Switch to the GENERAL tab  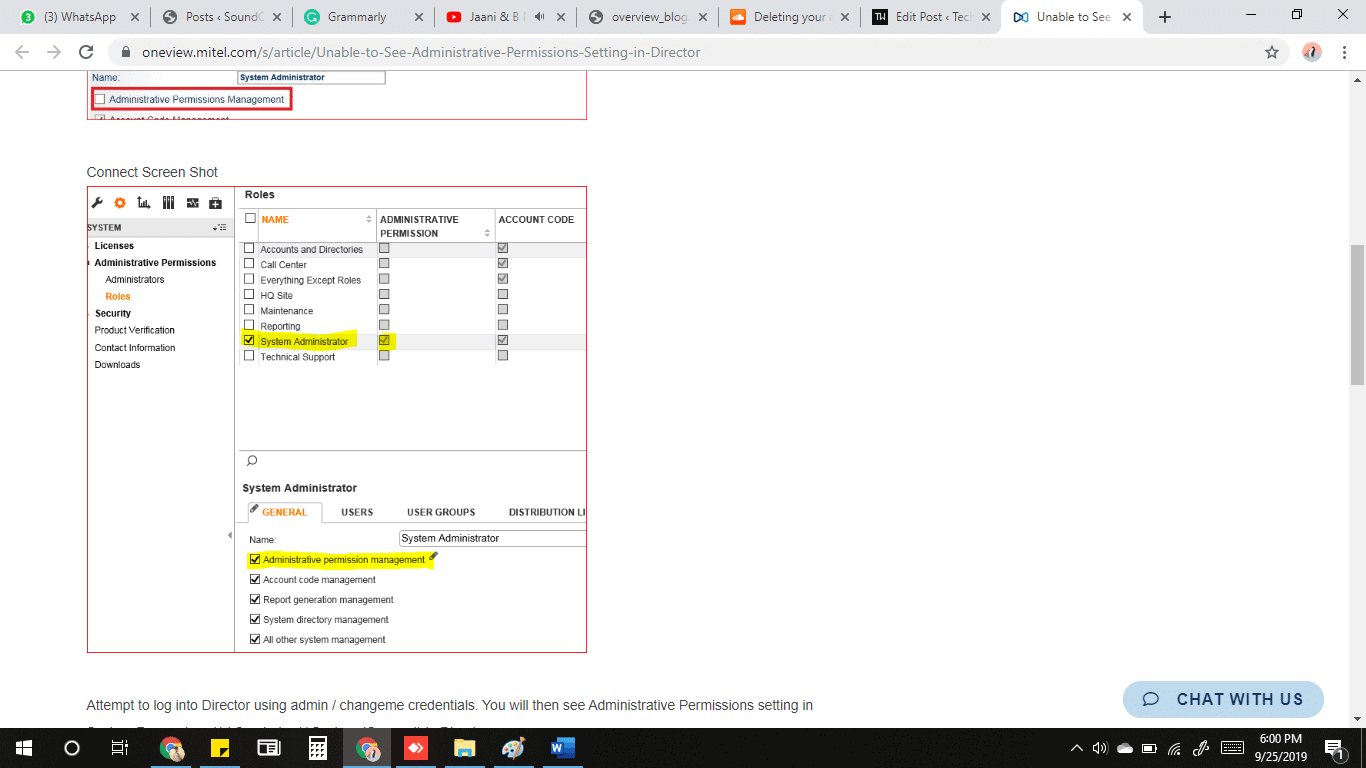285,512
